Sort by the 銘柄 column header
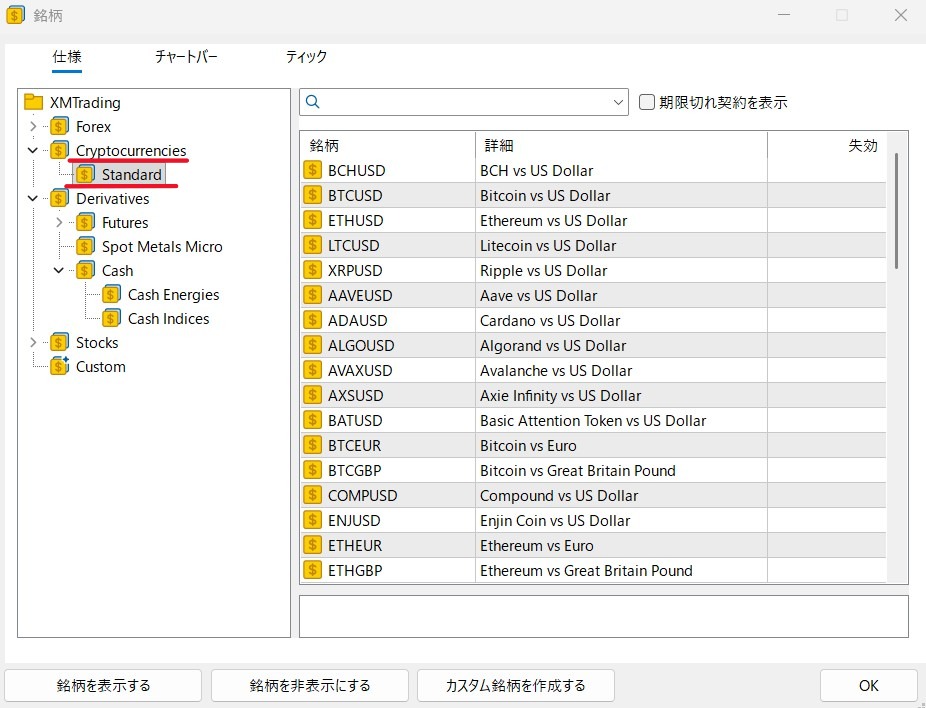This screenshot has width=926, height=708. [387, 145]
